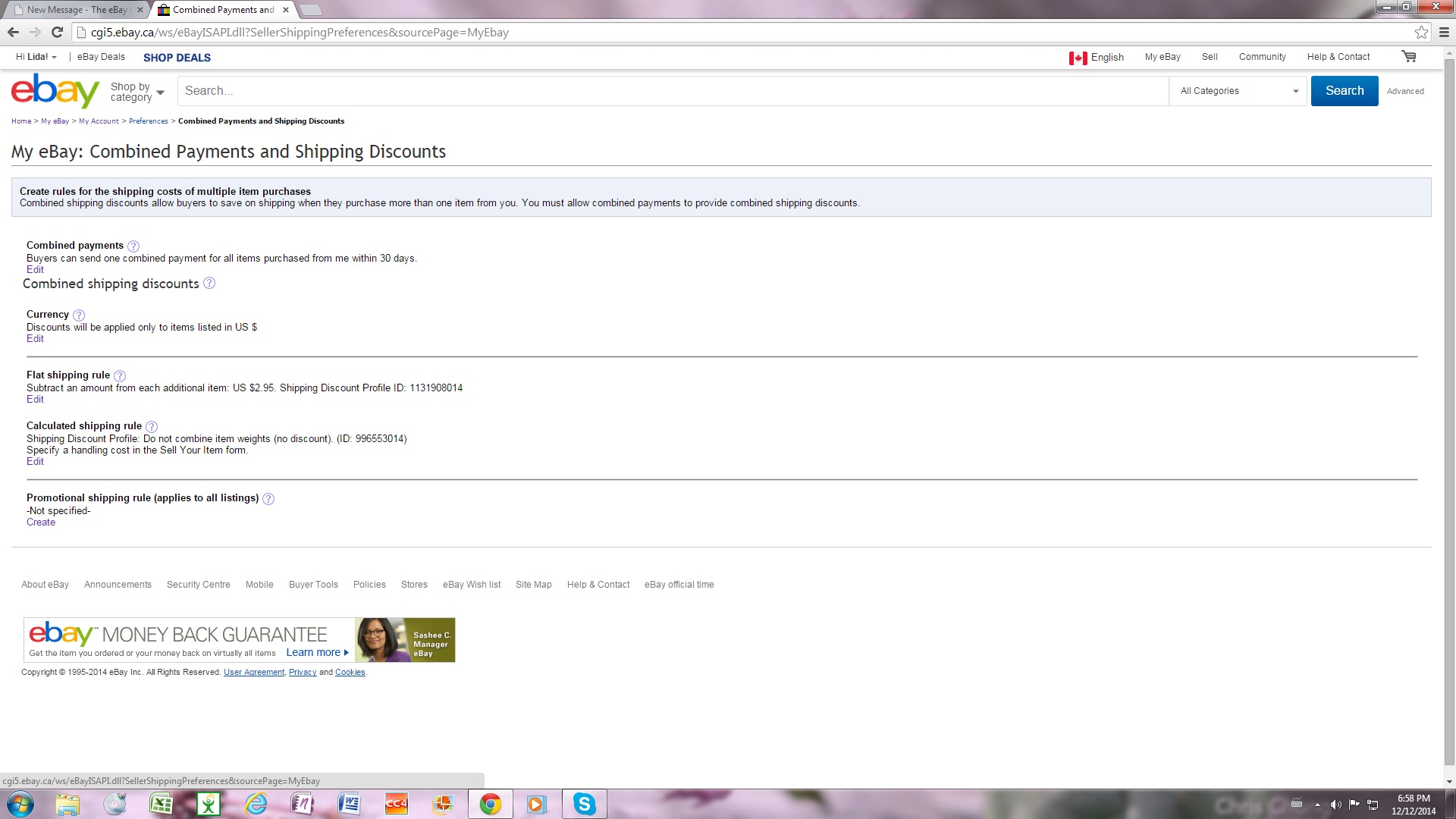Click Edit under Flat shipping rule
Viewport: 1456px width, 819px height.
[x=35, y=400]
